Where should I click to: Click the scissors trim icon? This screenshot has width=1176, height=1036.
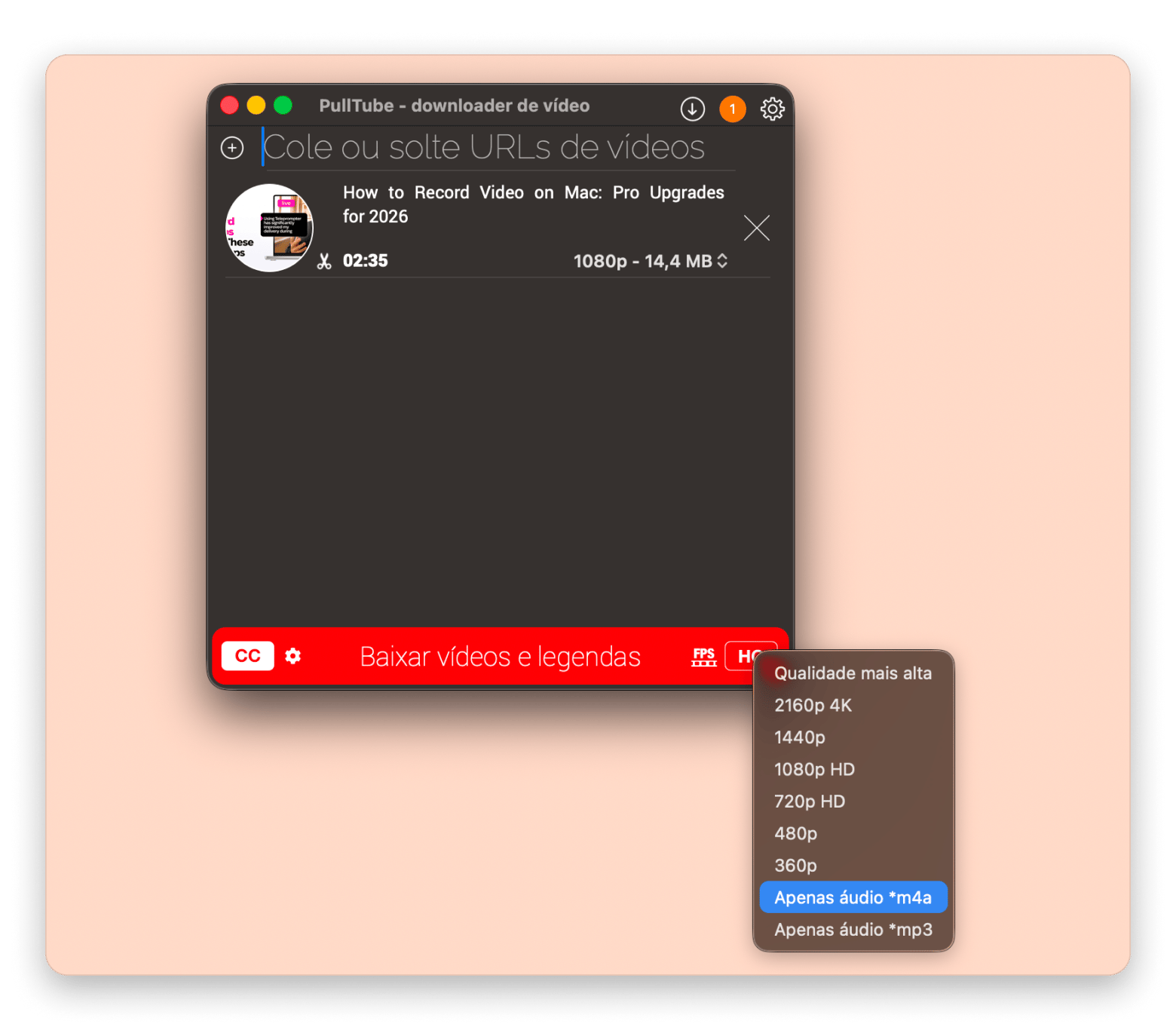pyautogui.click(x=324, y=261)
